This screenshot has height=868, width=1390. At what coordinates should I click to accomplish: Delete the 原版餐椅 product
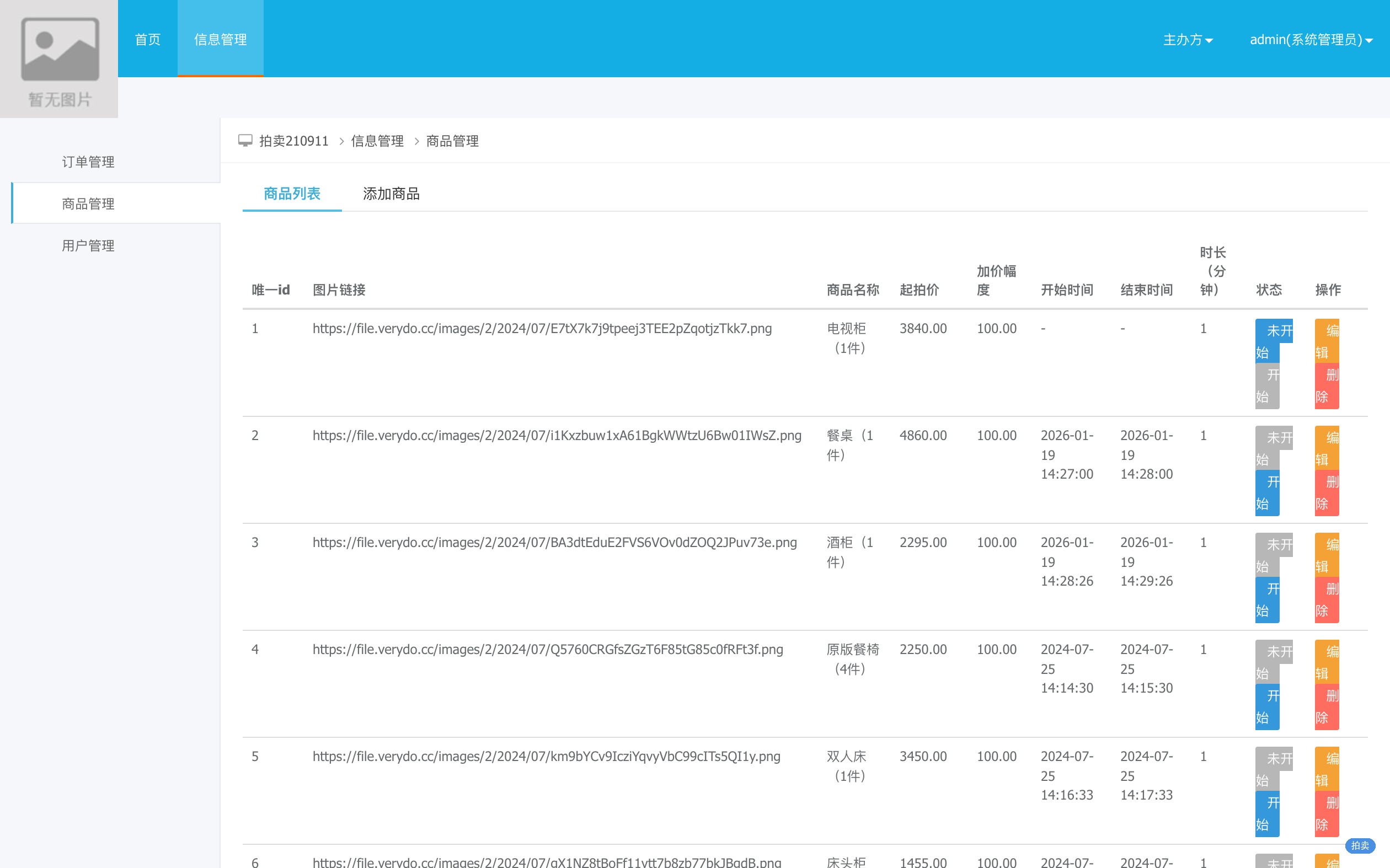[1327, 706]
